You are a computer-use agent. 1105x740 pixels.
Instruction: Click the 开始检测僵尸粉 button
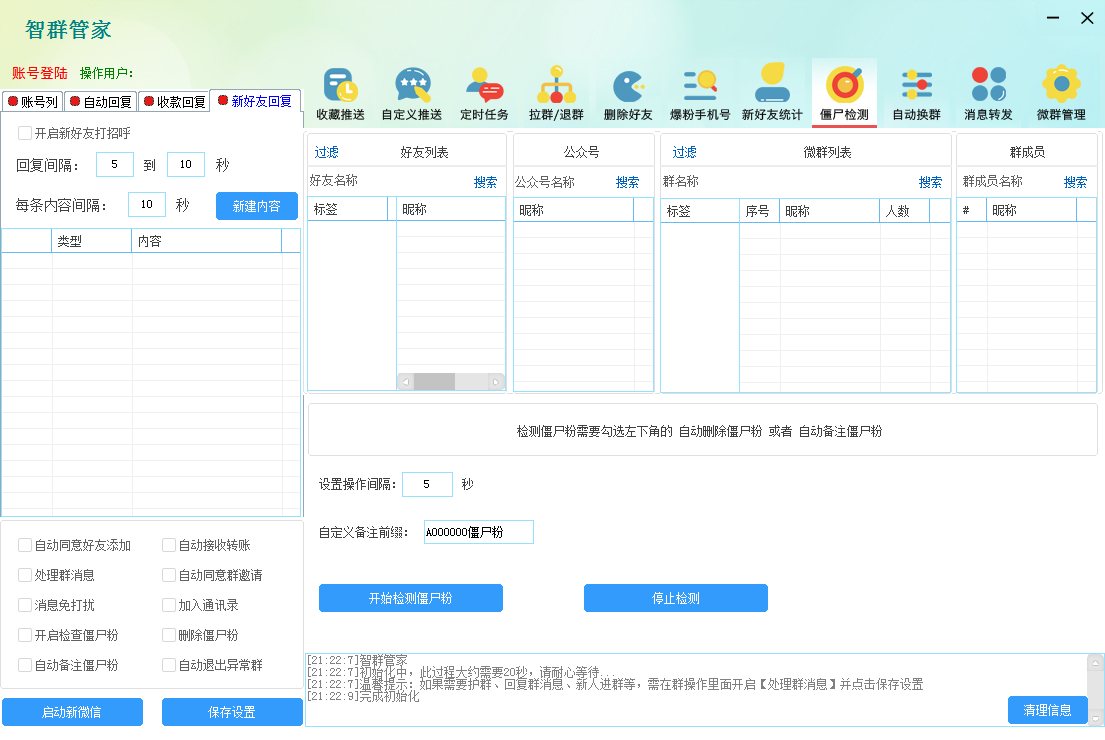coord(410,598)
